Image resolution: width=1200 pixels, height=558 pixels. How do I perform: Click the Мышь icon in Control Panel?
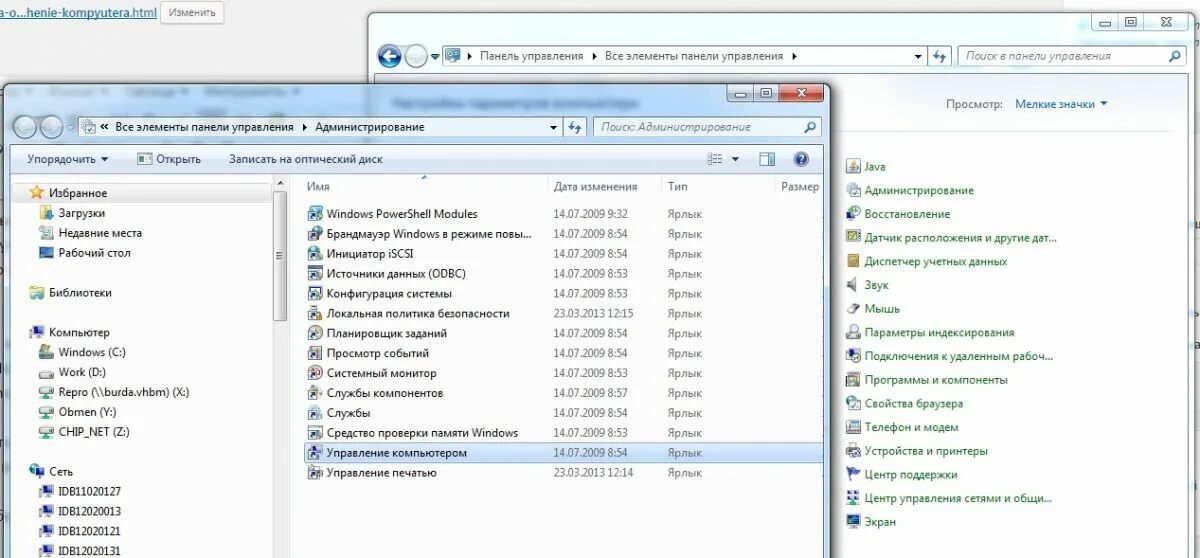[x=853, y=309]
